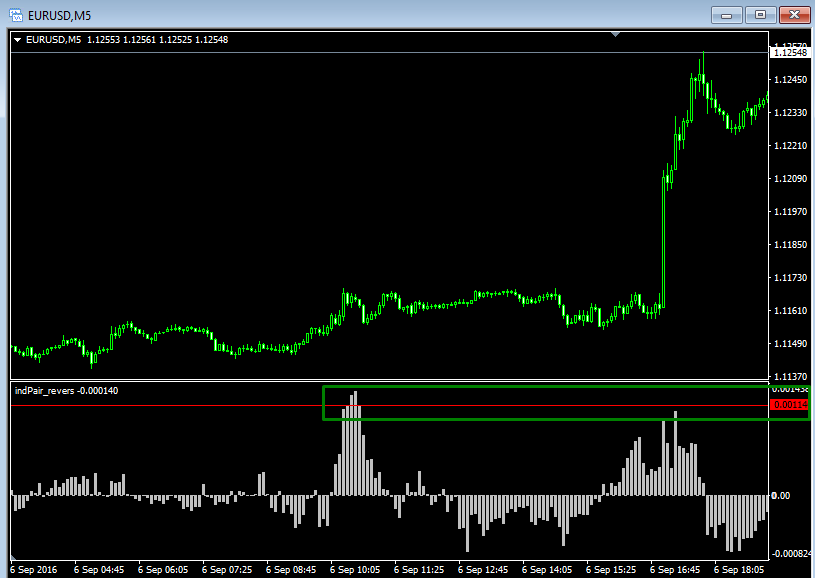
Task: Maximize the EURUSD,M5 chart window
Action: [x=760, y=15]
